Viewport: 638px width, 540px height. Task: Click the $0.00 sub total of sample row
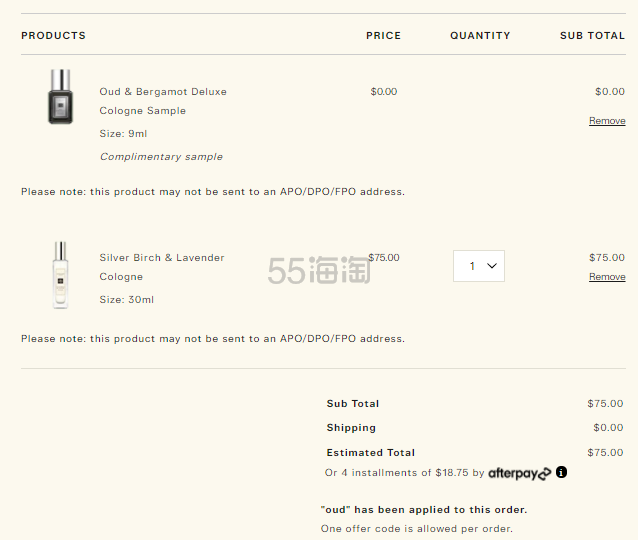(x=610, y=92)
